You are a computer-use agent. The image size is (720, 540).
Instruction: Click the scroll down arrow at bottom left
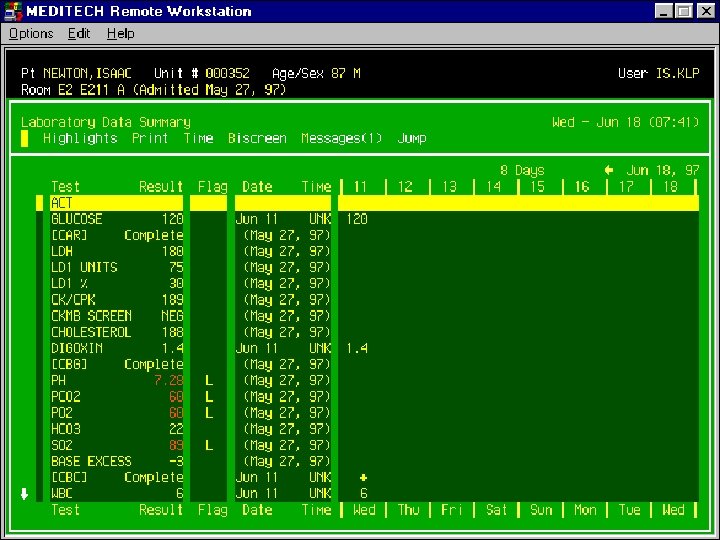point(24,493)
